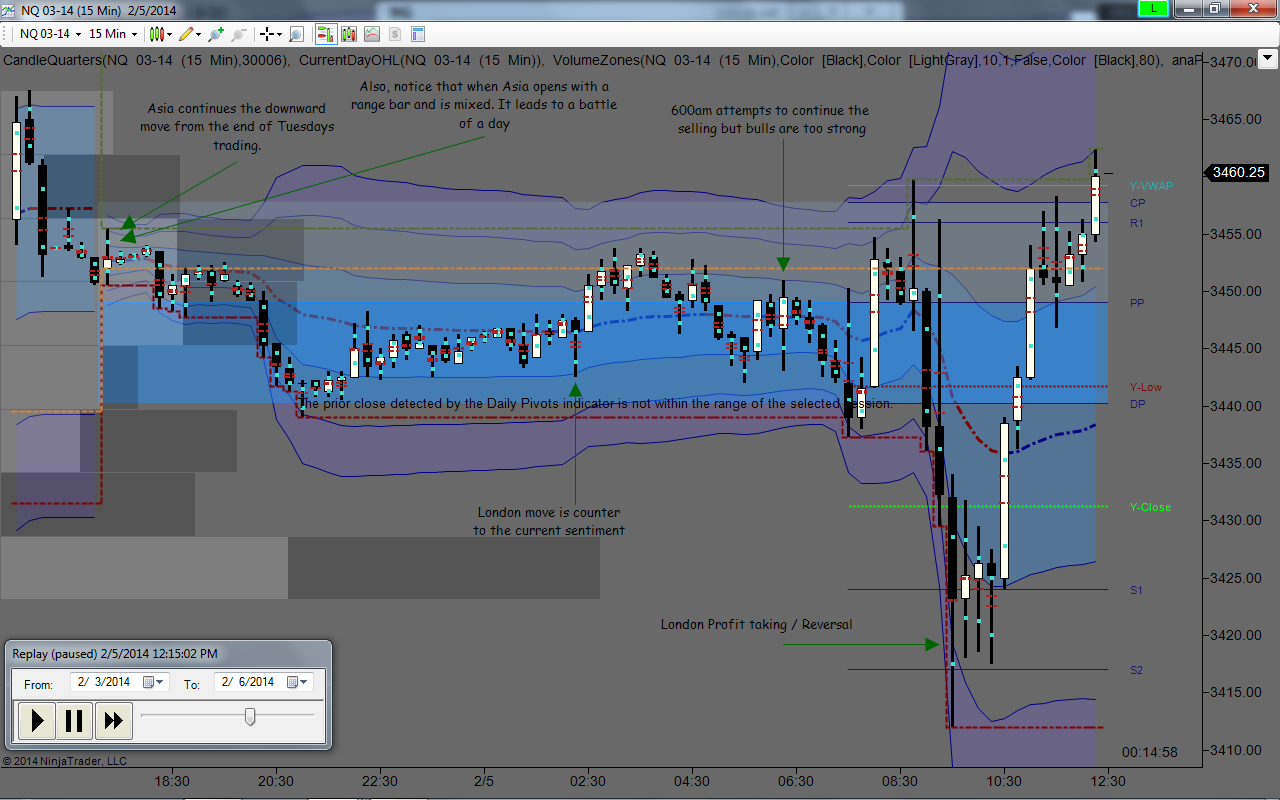Click the Replay fast-forward button

pos(113,720)
